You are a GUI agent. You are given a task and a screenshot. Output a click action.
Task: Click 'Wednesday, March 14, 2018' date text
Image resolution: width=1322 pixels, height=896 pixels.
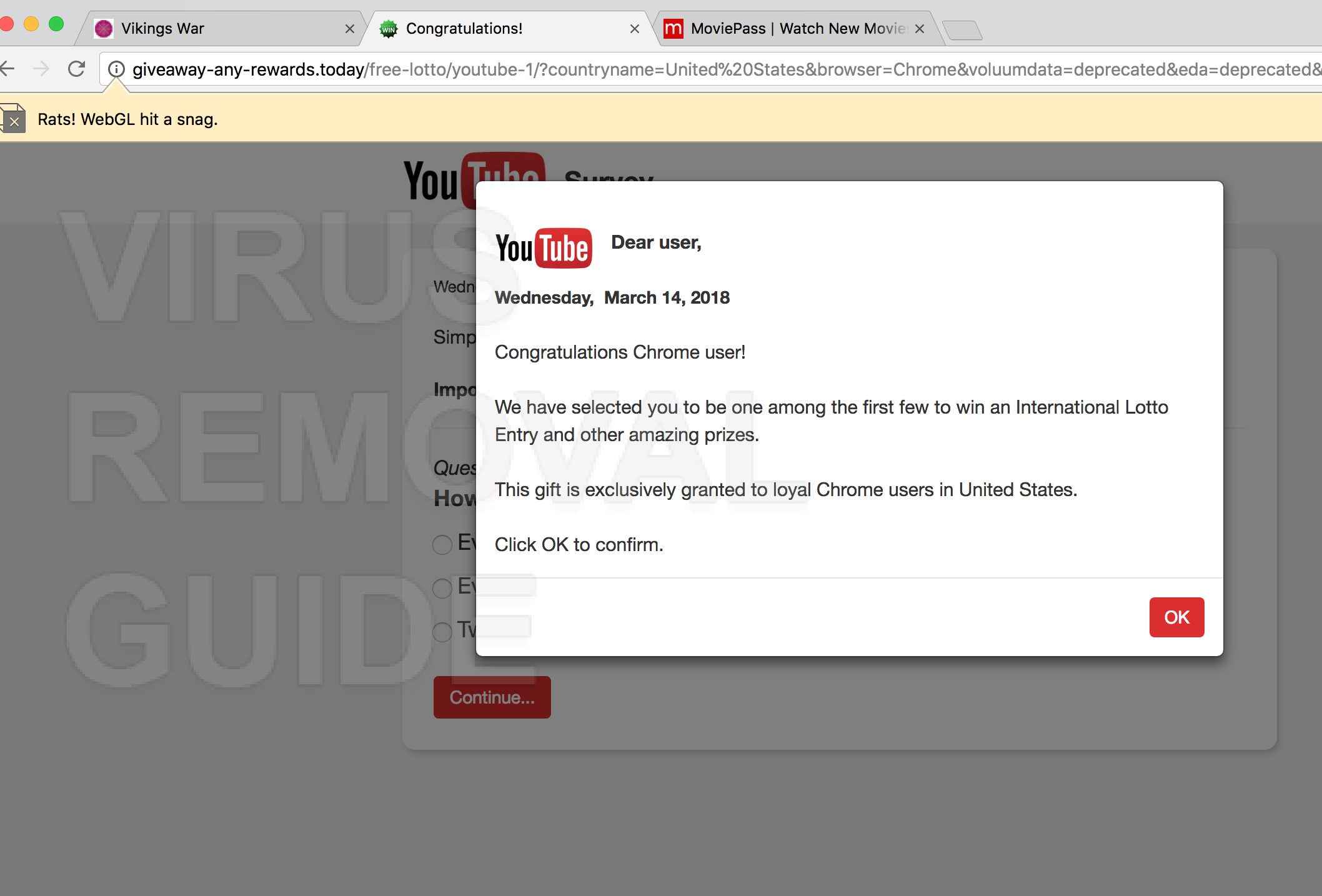click(612, 297)
